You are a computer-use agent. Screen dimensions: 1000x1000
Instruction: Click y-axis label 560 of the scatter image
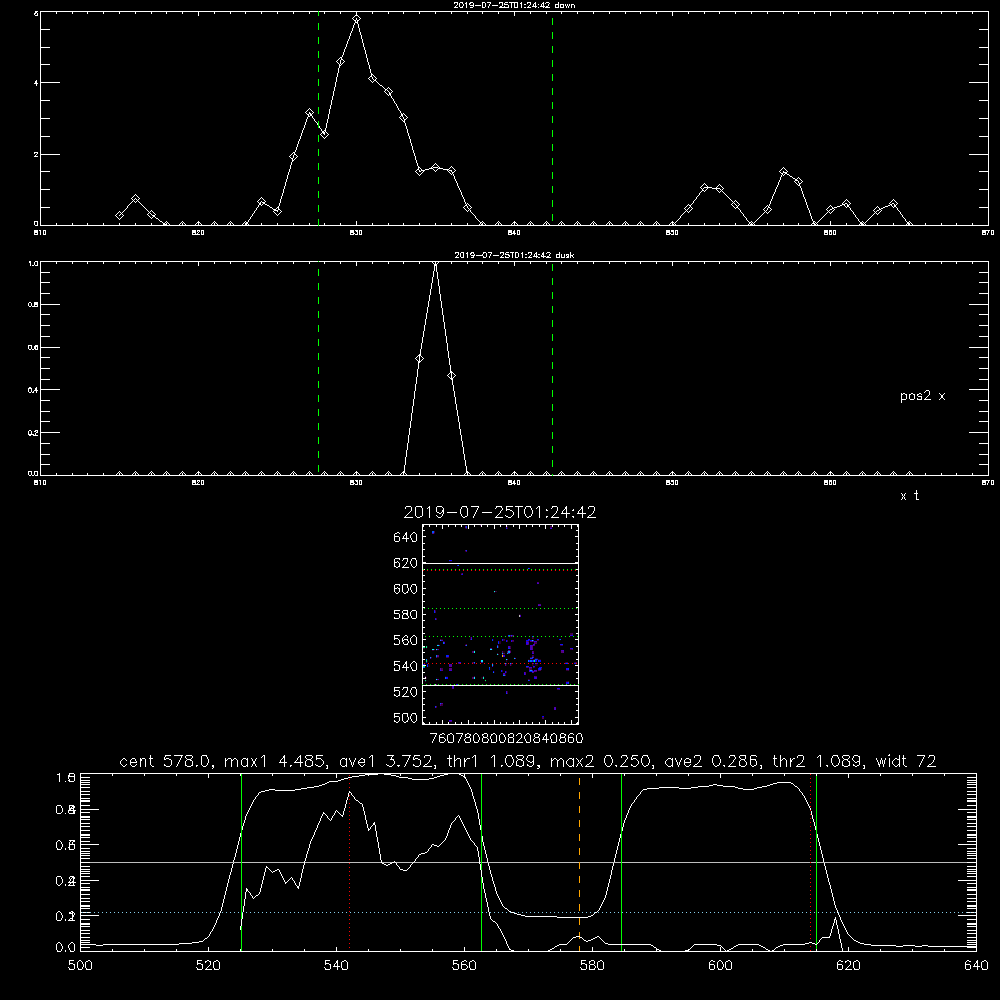click(406, 640)
